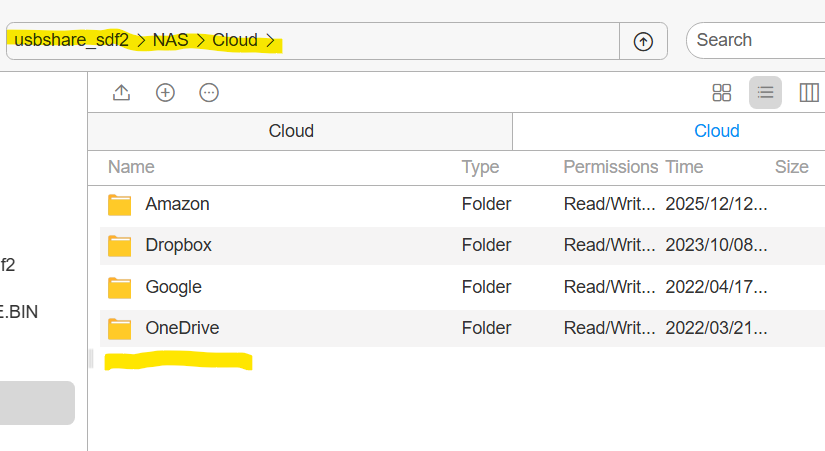825x451 pixels.
Task: Switch to grid thumbnail view
Action: pos(721,93)
